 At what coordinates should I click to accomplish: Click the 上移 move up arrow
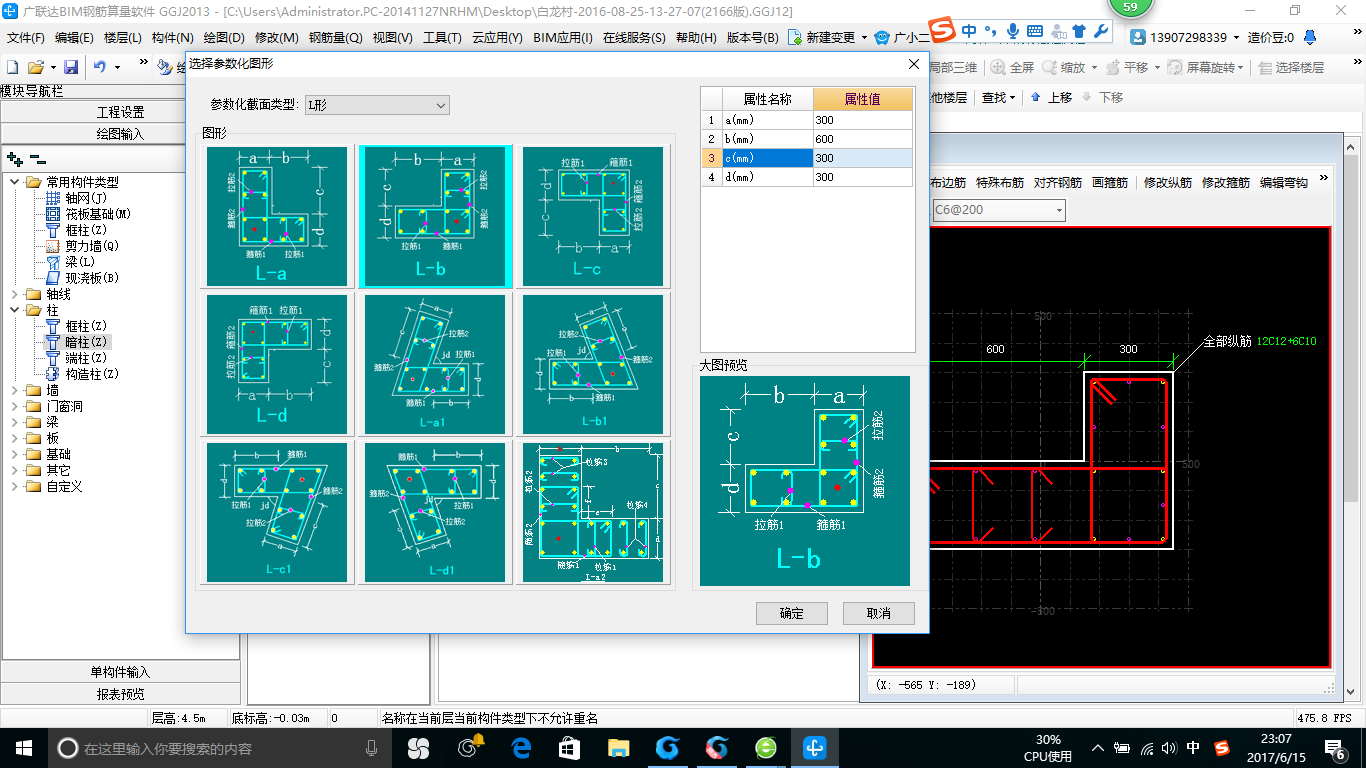[x=1051, y=97]
